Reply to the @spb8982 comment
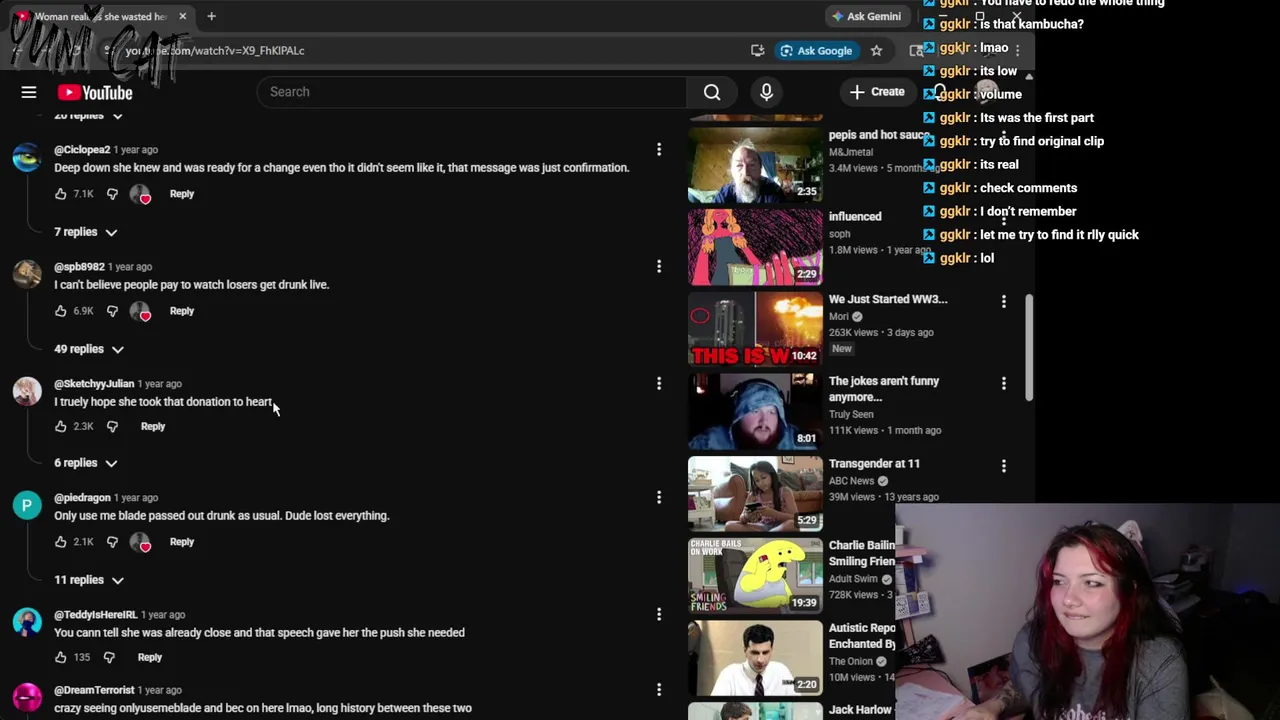This screenshot has width=1280, height=720. coord(181,311)
